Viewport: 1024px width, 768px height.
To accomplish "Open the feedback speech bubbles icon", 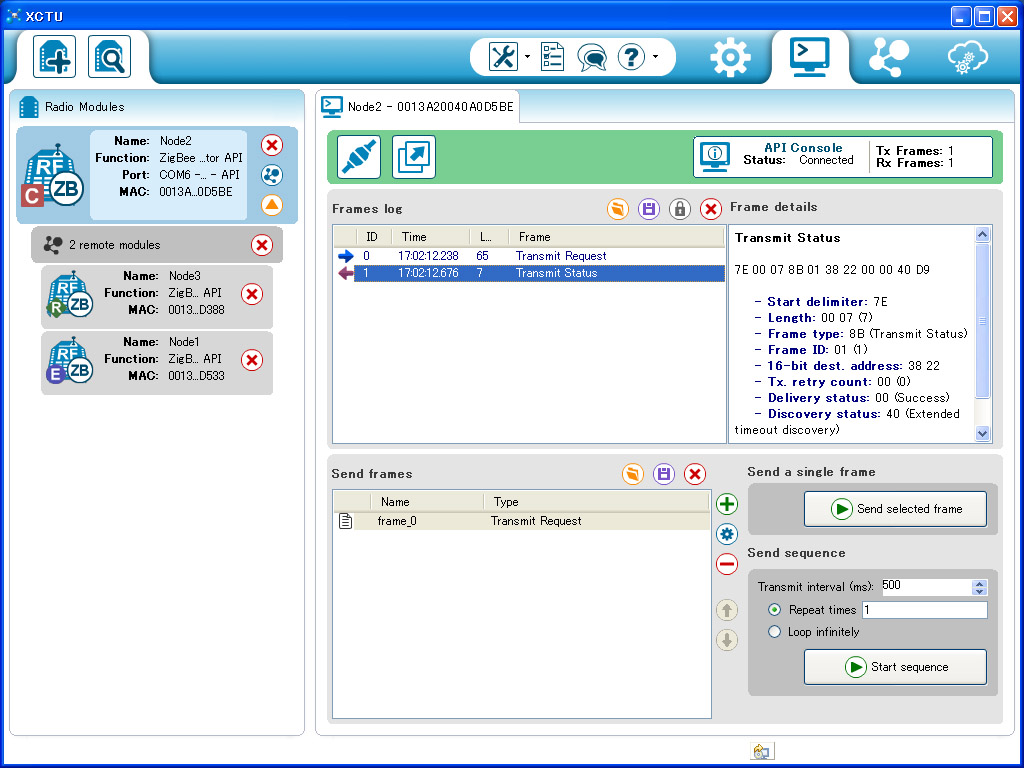I will (x=592, y=57).
